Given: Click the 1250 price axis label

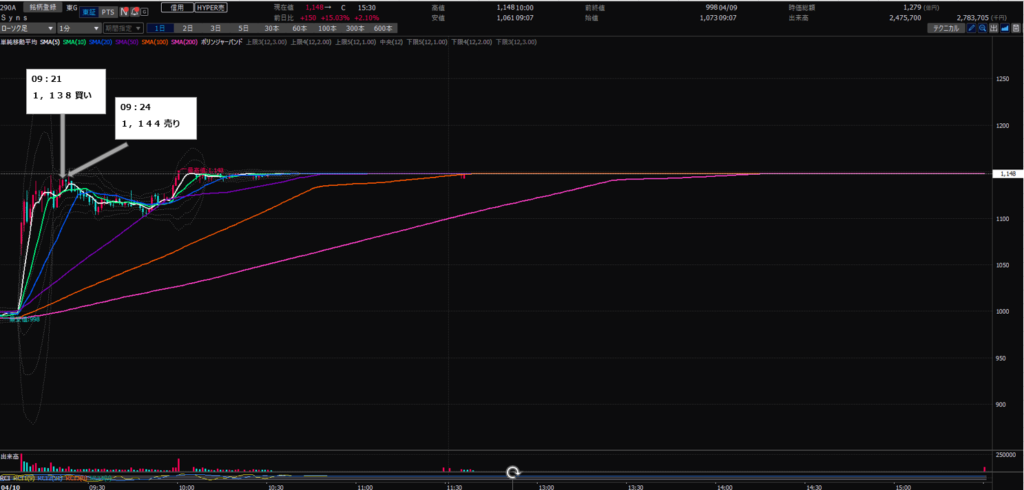Looking at the screenshot, I should click(1002, 79).
